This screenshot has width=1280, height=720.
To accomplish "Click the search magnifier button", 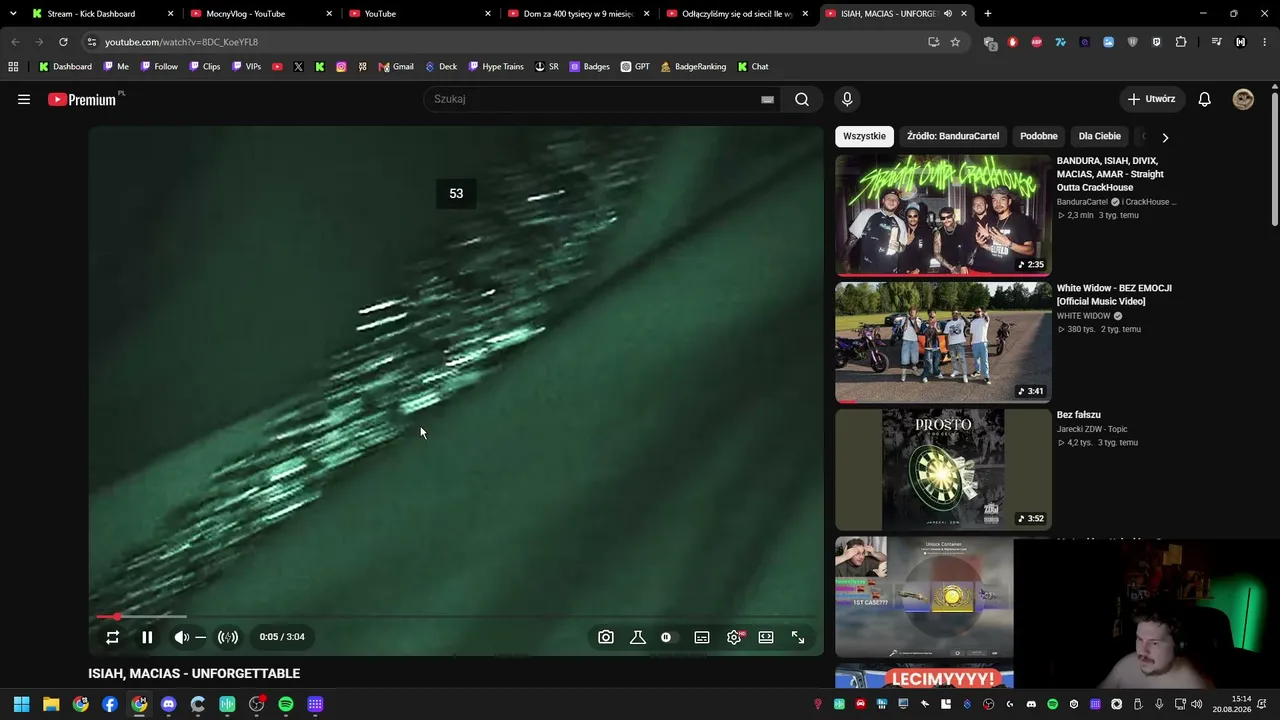I will [802, 99].
